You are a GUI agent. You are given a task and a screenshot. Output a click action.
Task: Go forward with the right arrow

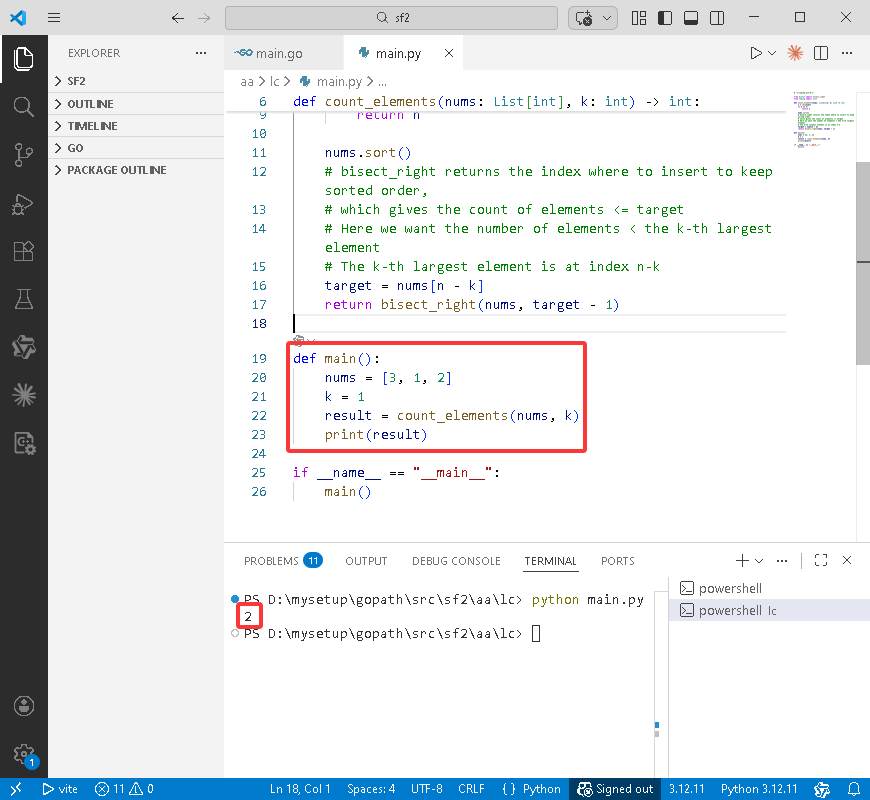pyautogui.click(x=204, y=18)
